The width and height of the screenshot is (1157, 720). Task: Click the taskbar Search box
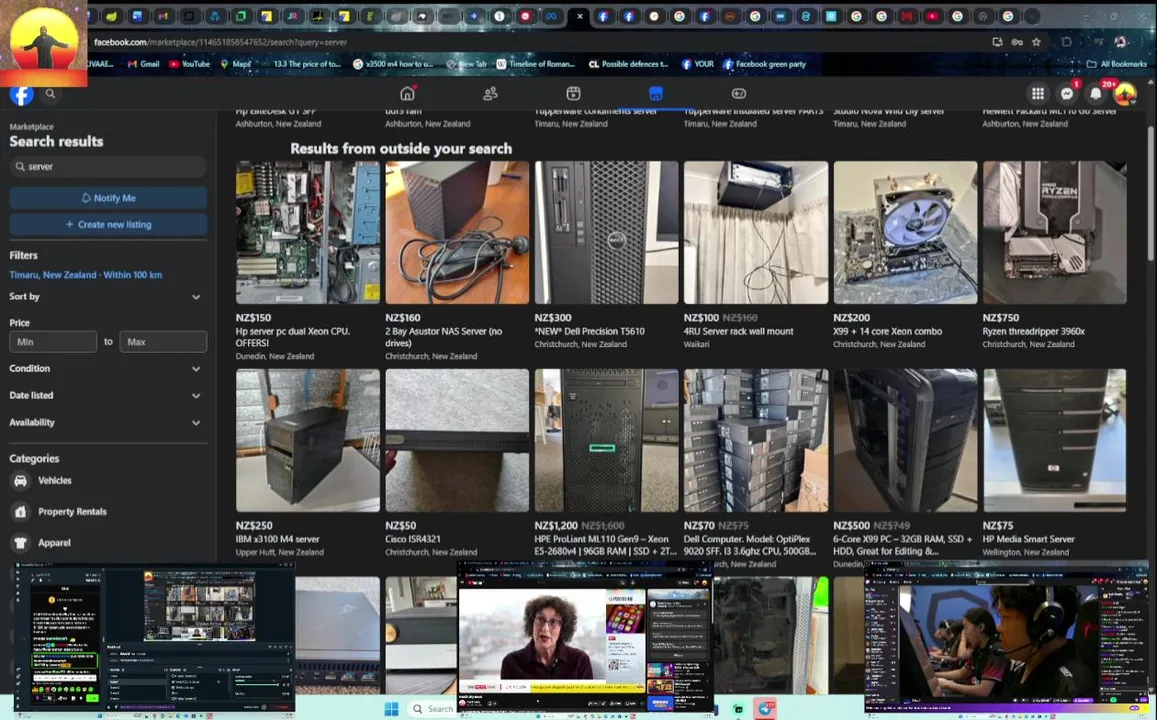click(432, 709)
